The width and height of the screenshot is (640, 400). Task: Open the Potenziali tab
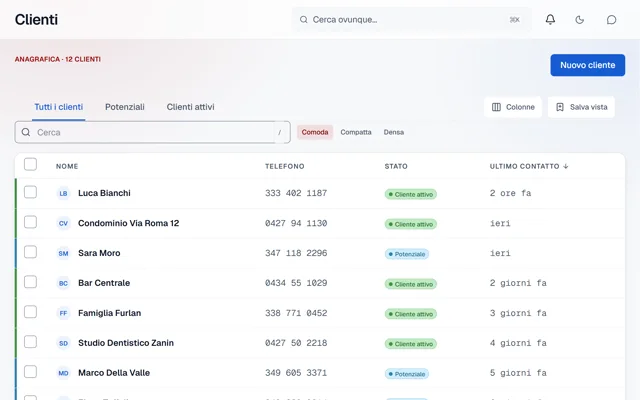click(124, 107)
